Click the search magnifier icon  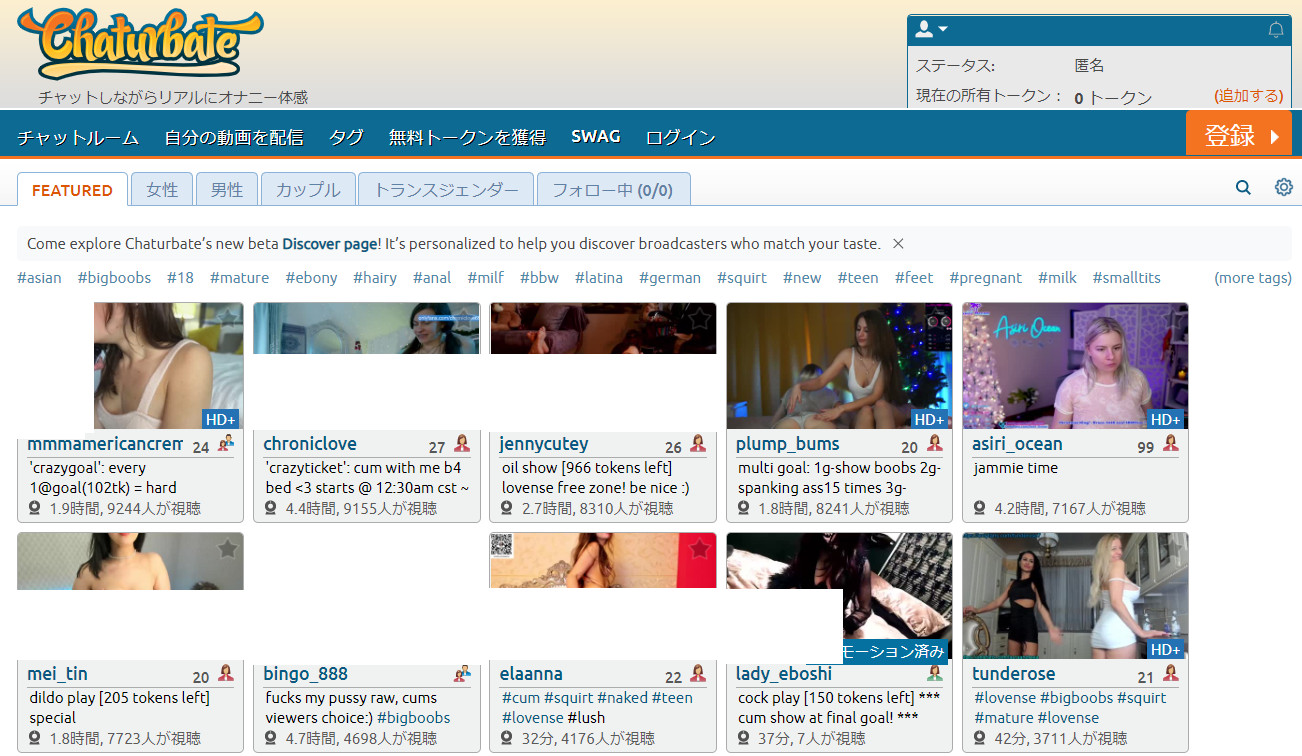[x=1243, y=187]
